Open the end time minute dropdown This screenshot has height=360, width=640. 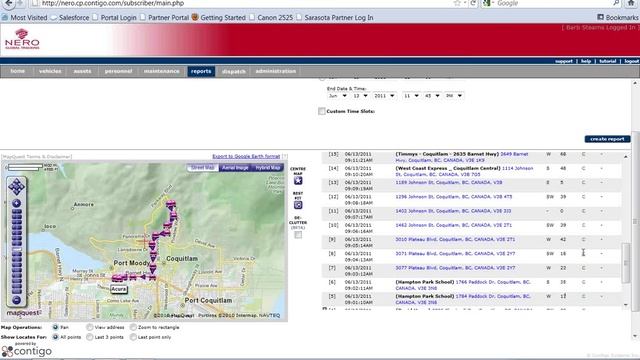[x=432, y=96]
